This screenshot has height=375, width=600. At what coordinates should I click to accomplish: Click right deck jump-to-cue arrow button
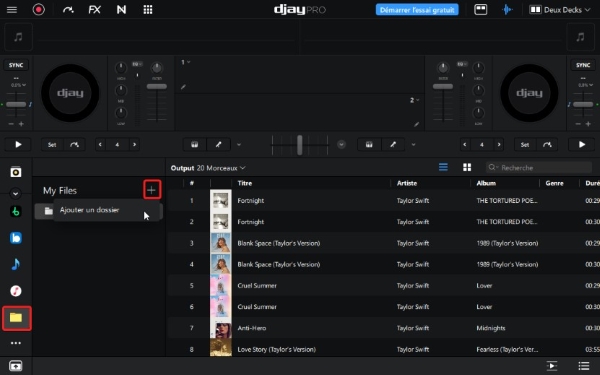point(547,145)
